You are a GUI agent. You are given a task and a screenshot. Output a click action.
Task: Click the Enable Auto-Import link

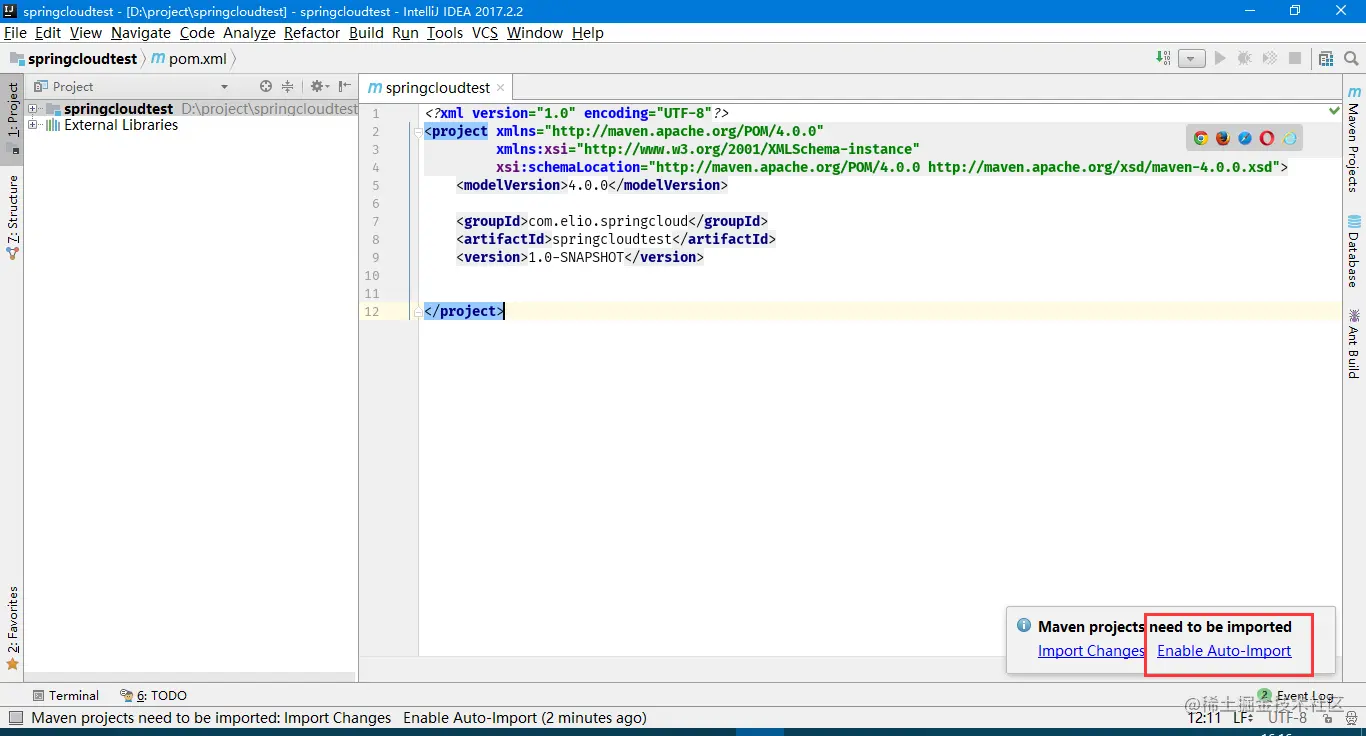pos(1224,651)
